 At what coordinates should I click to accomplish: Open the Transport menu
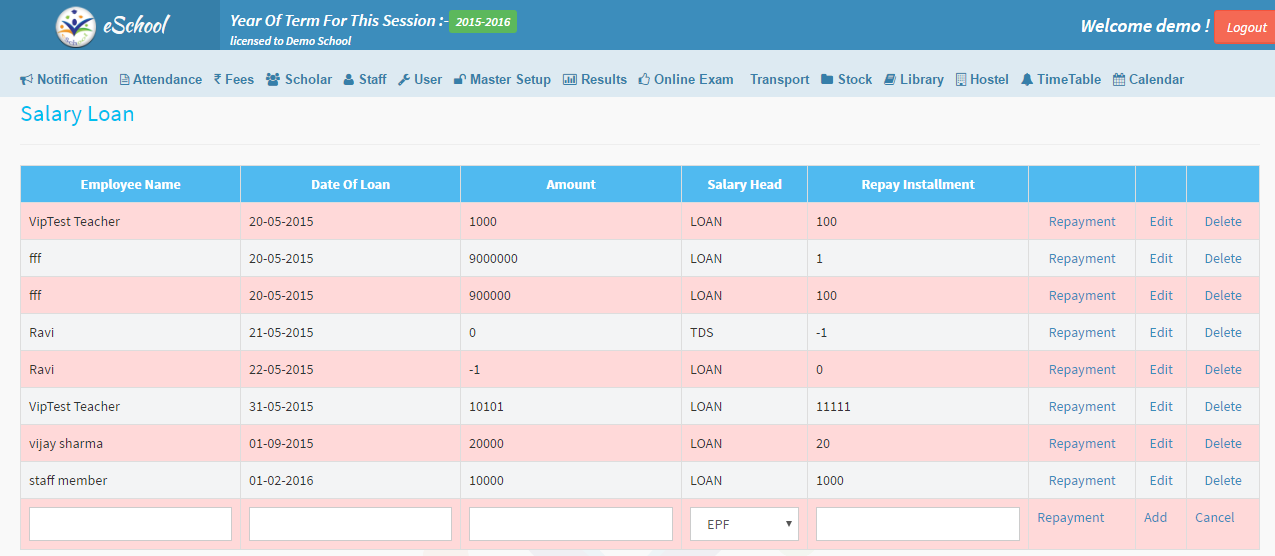tap(780, 79)
